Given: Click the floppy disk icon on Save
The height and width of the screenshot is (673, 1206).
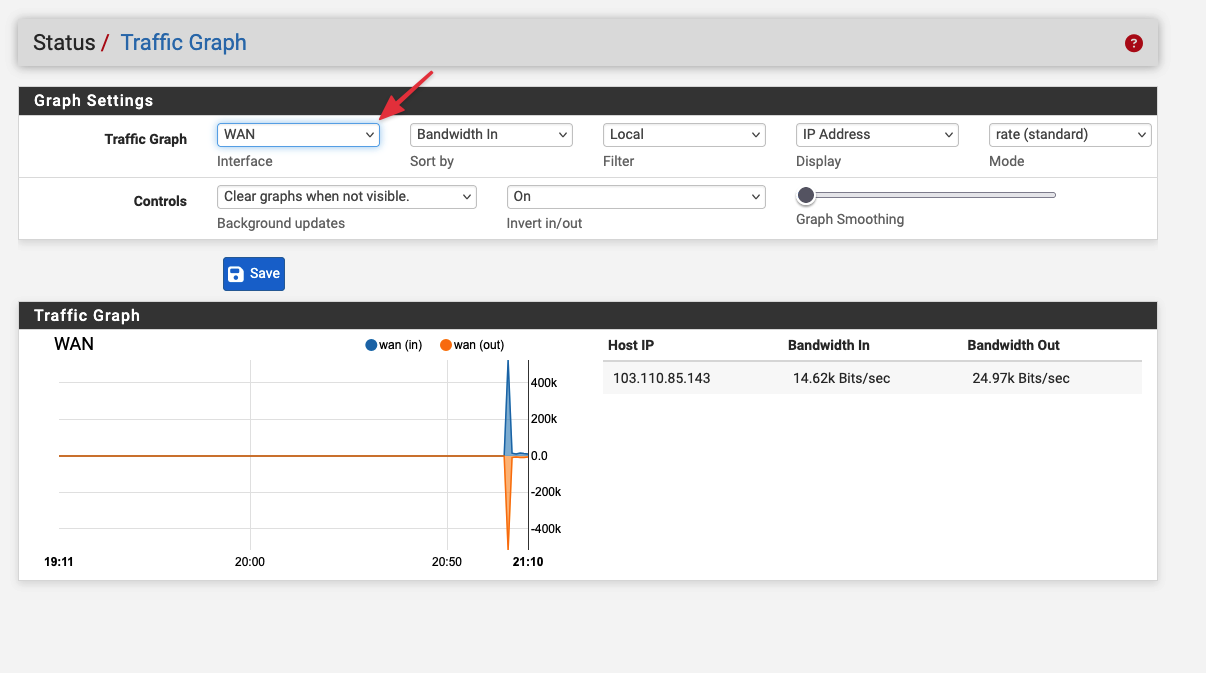Looking at the screenshot, I should (x=236, y=274).
